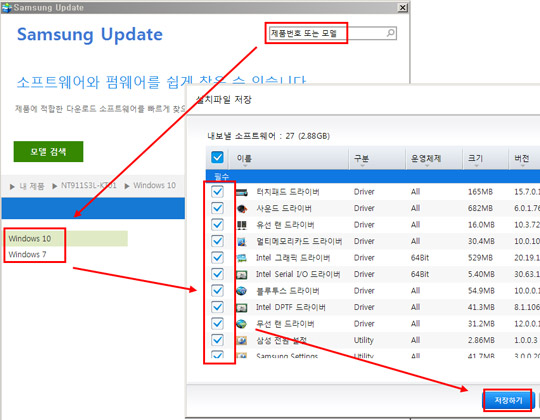Click the 165MB size cell
The height and width of the screenshot is (420, 540).
480,192
